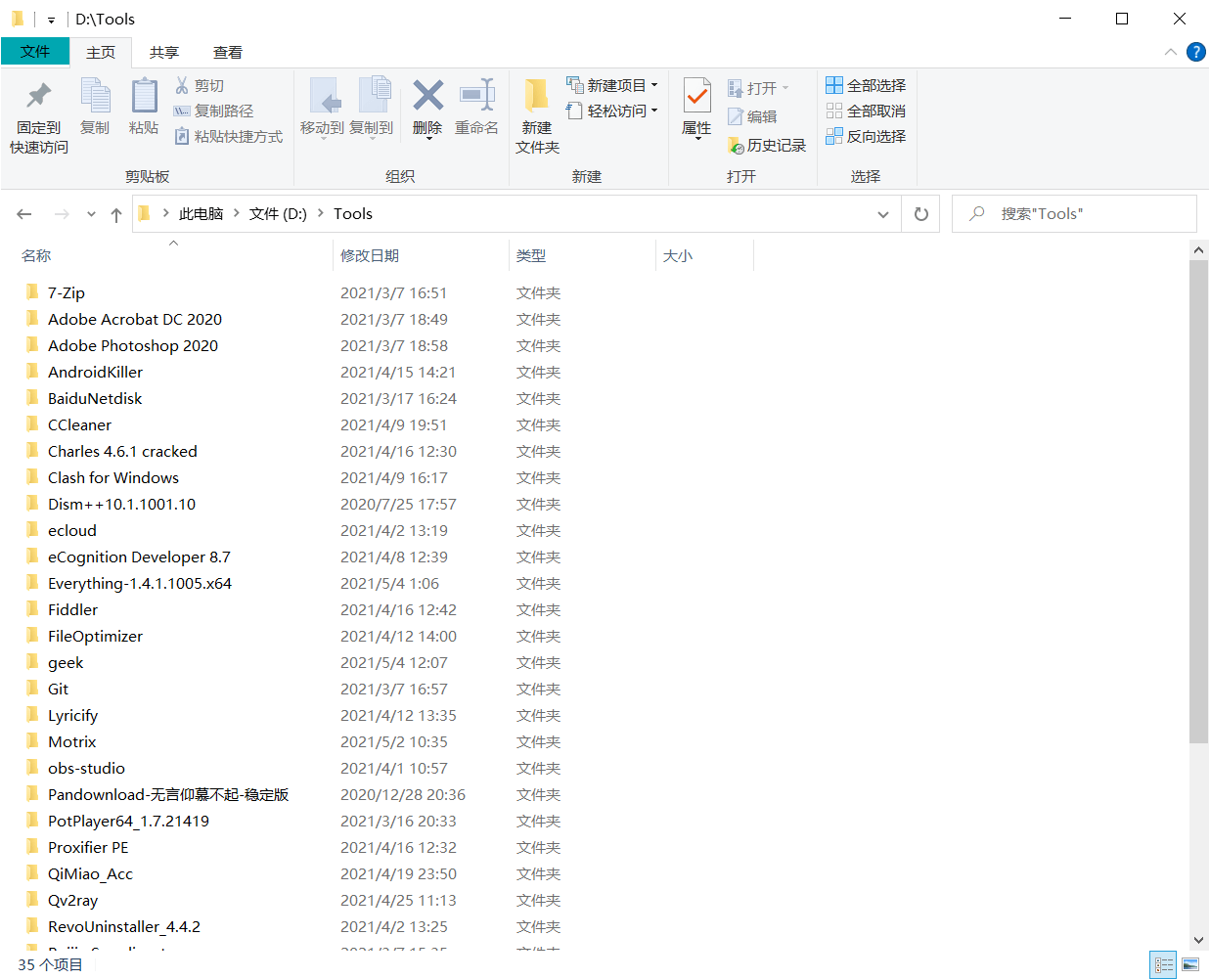This screenshot has height=980, width=1210.
Task: Click Paste shortcut (粘贴快捷方式)
Action: (229, 137)
